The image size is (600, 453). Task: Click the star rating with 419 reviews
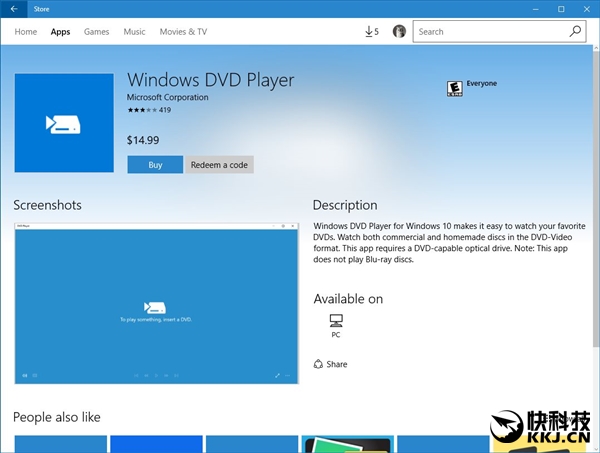[x=149, y=110]
